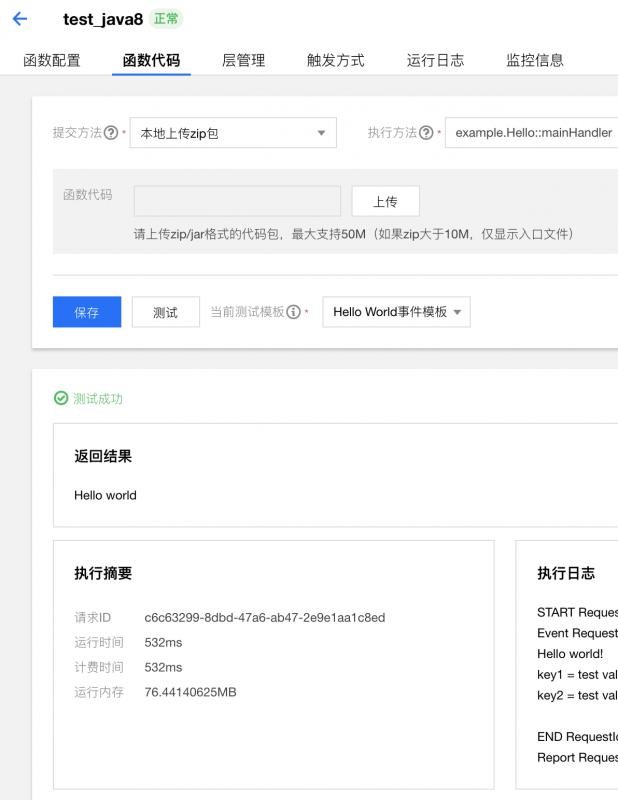Click the END RequestId log line

577,737
